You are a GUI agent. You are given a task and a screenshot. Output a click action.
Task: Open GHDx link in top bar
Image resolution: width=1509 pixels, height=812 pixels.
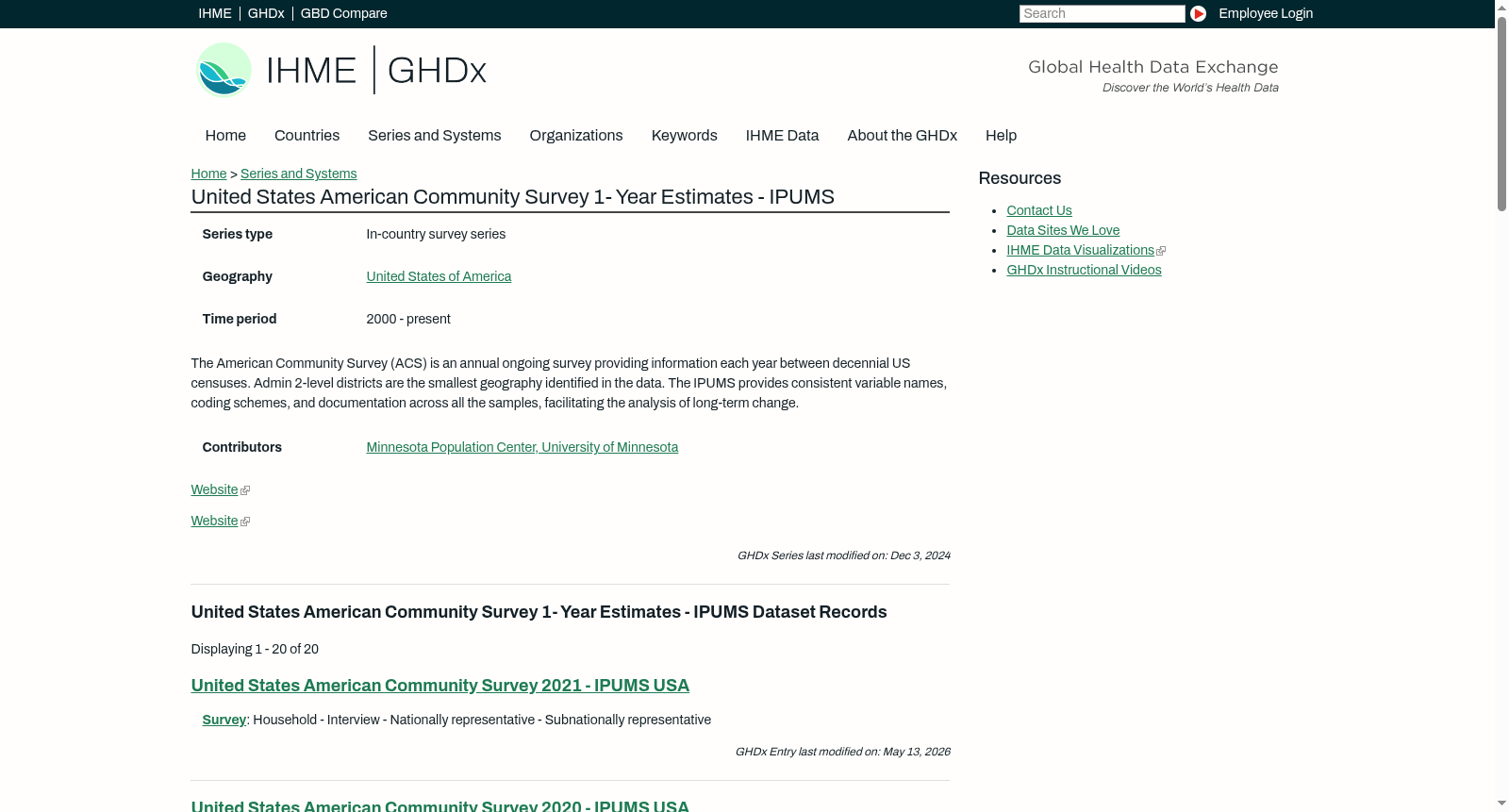266,13
